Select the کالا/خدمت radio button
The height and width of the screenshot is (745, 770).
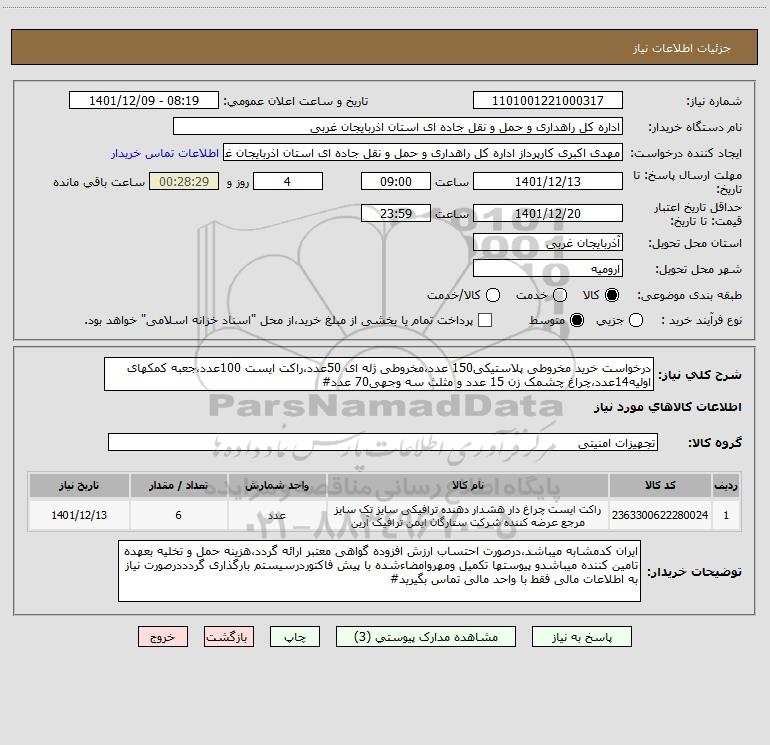493,295
